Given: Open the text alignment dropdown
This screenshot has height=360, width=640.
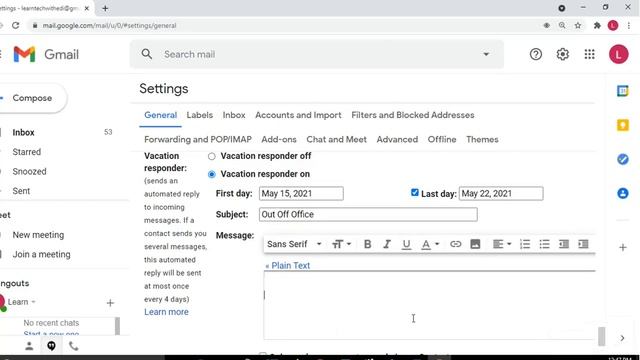Looking at the screenshot, I should [x=502, y=244].
